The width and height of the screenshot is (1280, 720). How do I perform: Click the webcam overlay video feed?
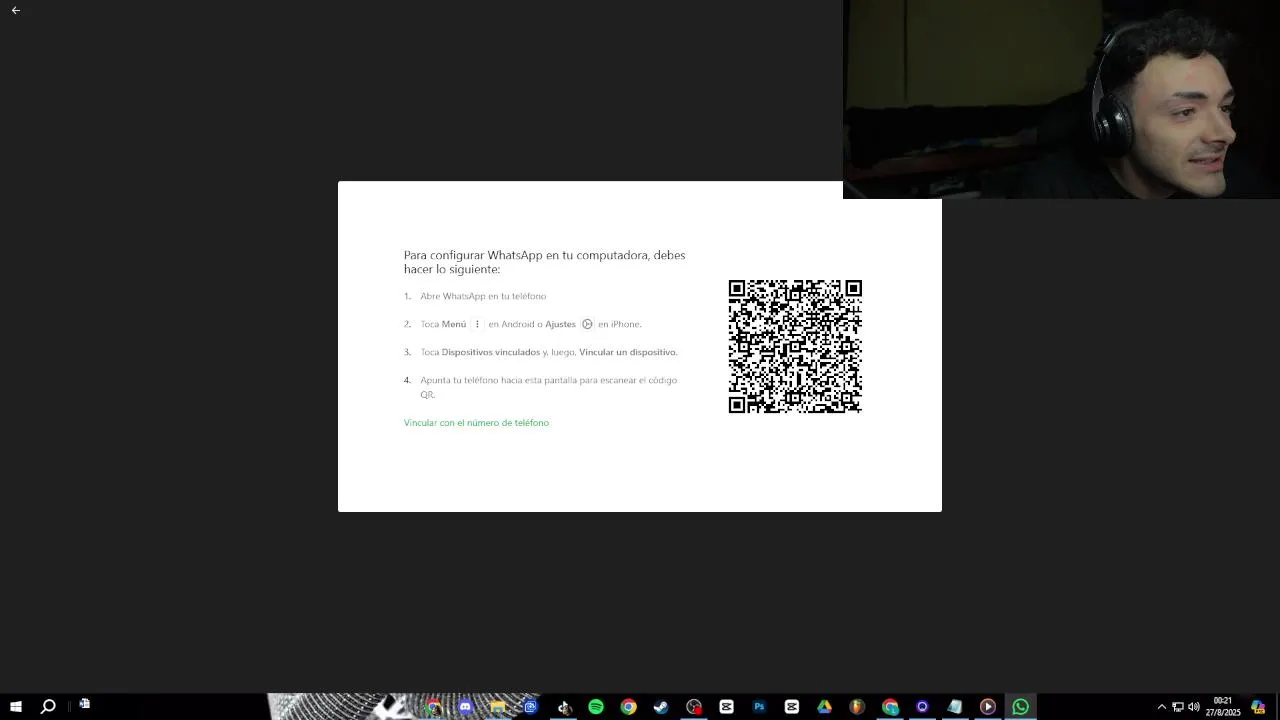pyautogui.click(x=1061, y=99)
